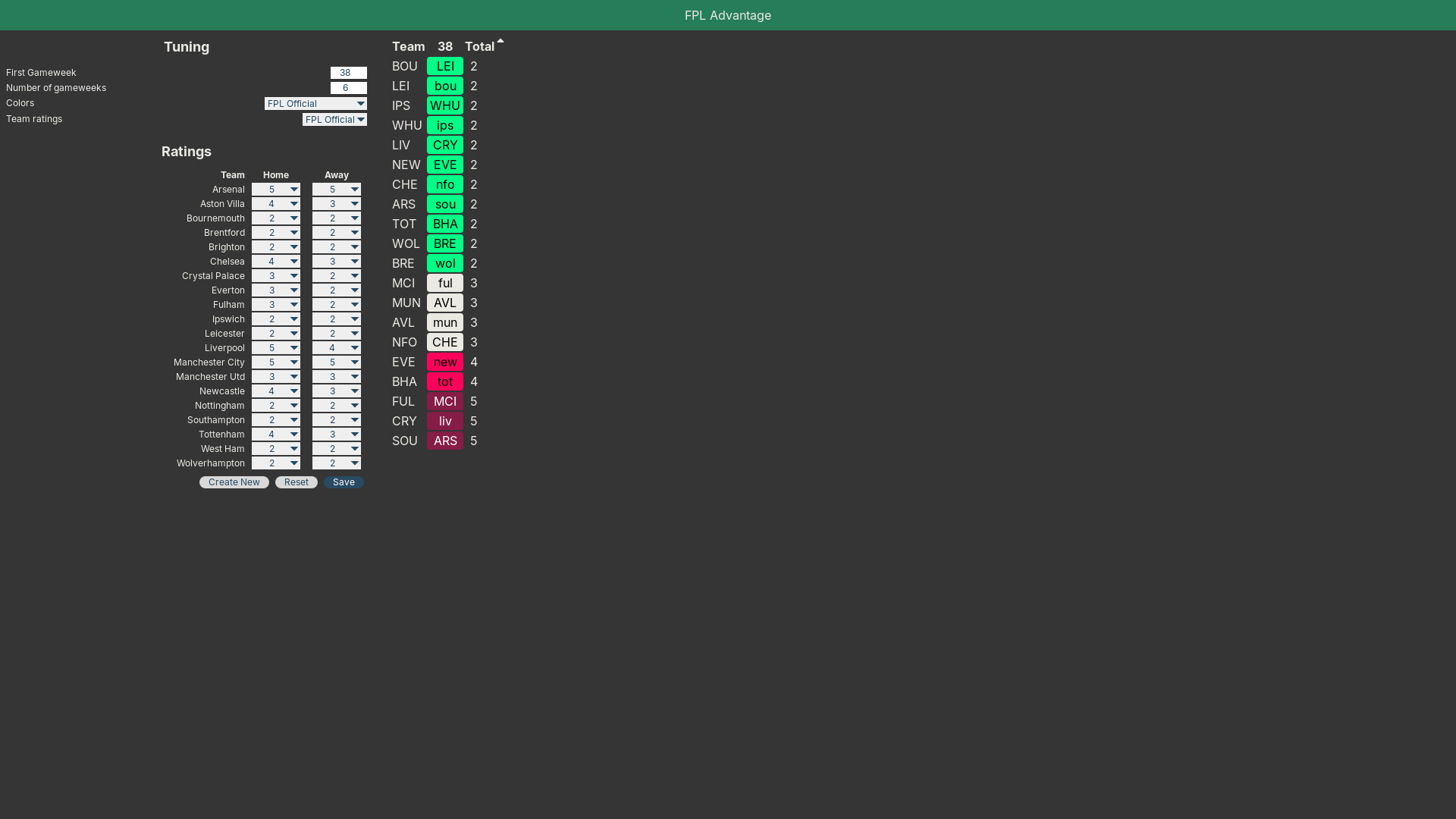Open Fulham away rating dropdown
Viewport: 1456px width, 819px height.
point(337,305)
